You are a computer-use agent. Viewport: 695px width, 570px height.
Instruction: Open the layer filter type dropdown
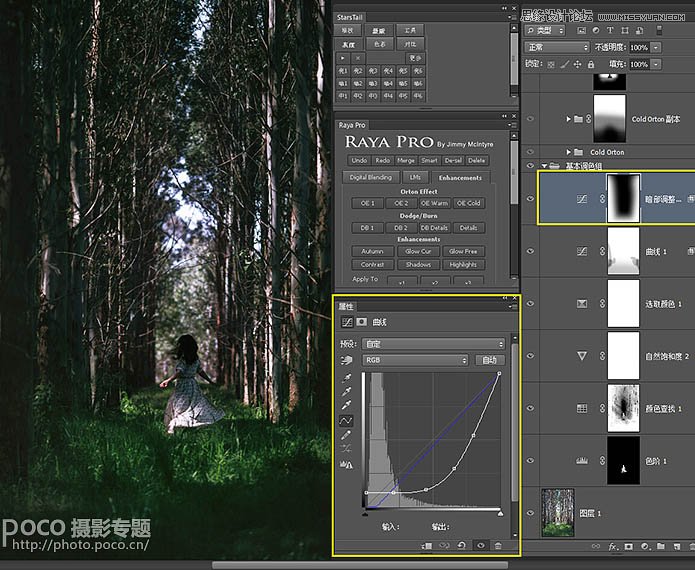(545, 30)
